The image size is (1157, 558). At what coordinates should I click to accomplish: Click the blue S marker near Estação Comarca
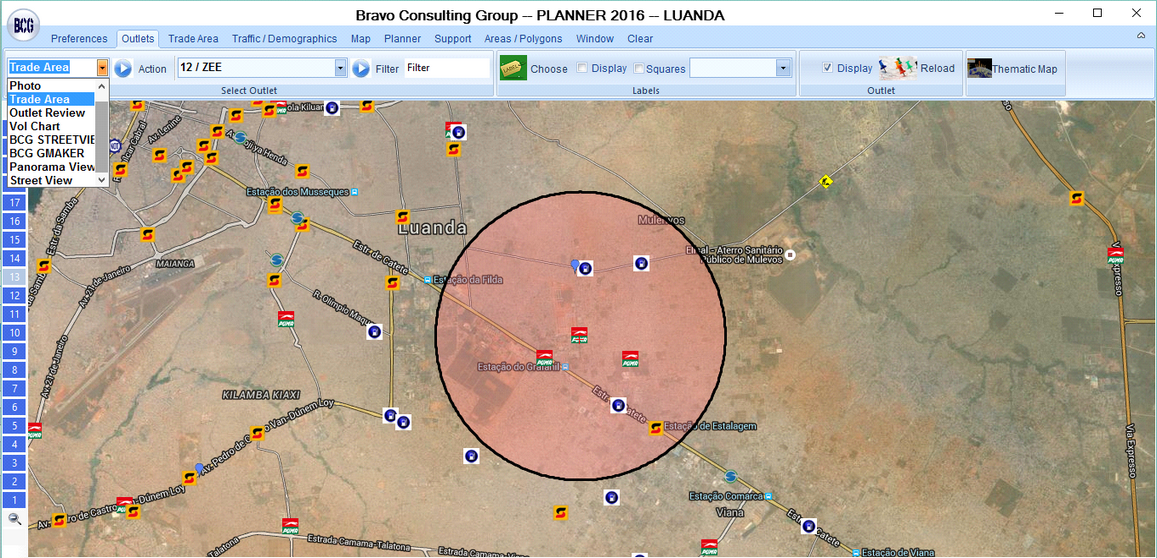tap(731, 476)
